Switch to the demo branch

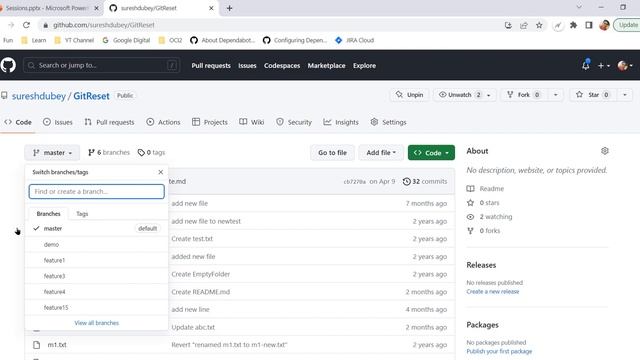coord(97,244)
